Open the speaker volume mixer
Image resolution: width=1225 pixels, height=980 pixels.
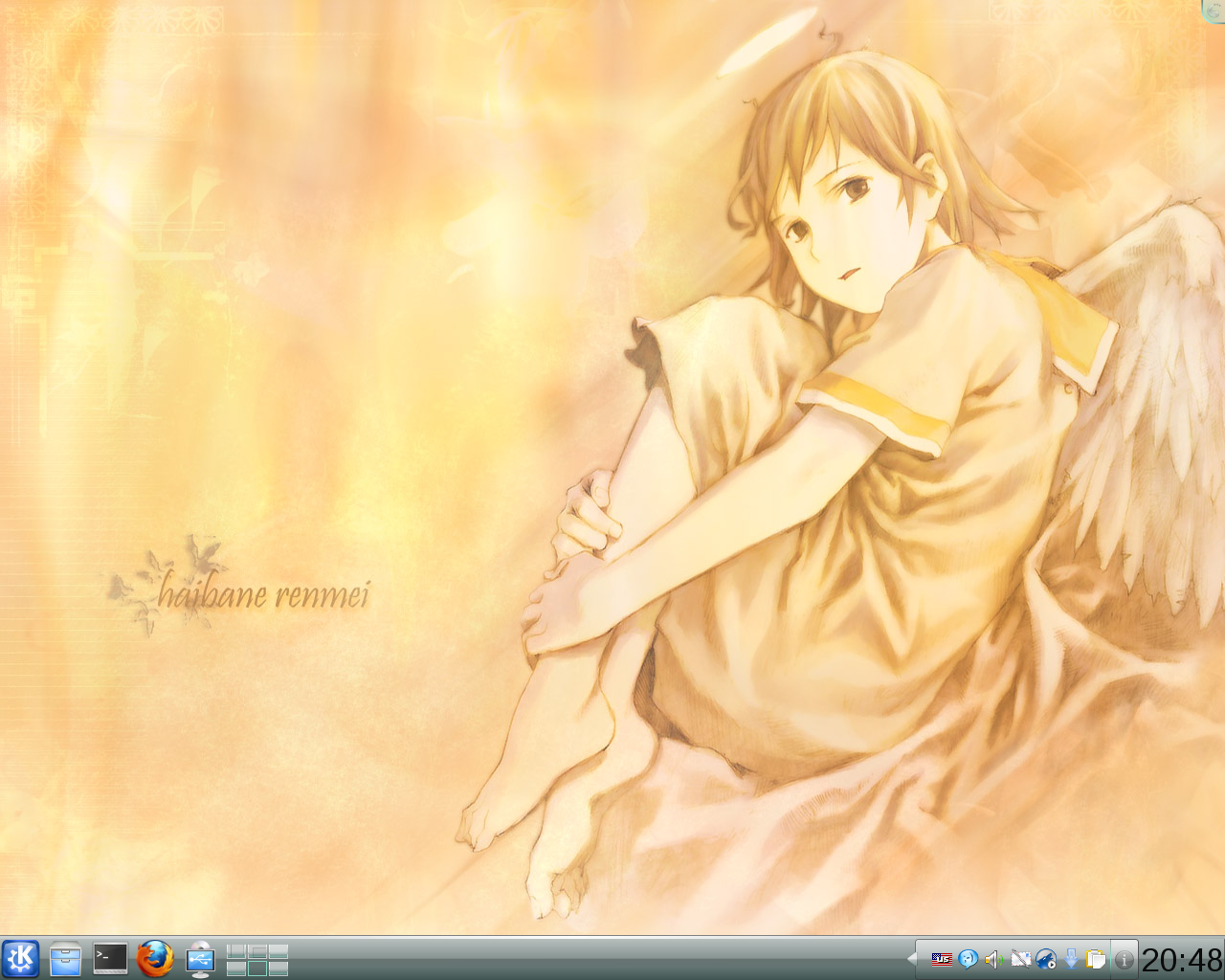pos(994,959)
